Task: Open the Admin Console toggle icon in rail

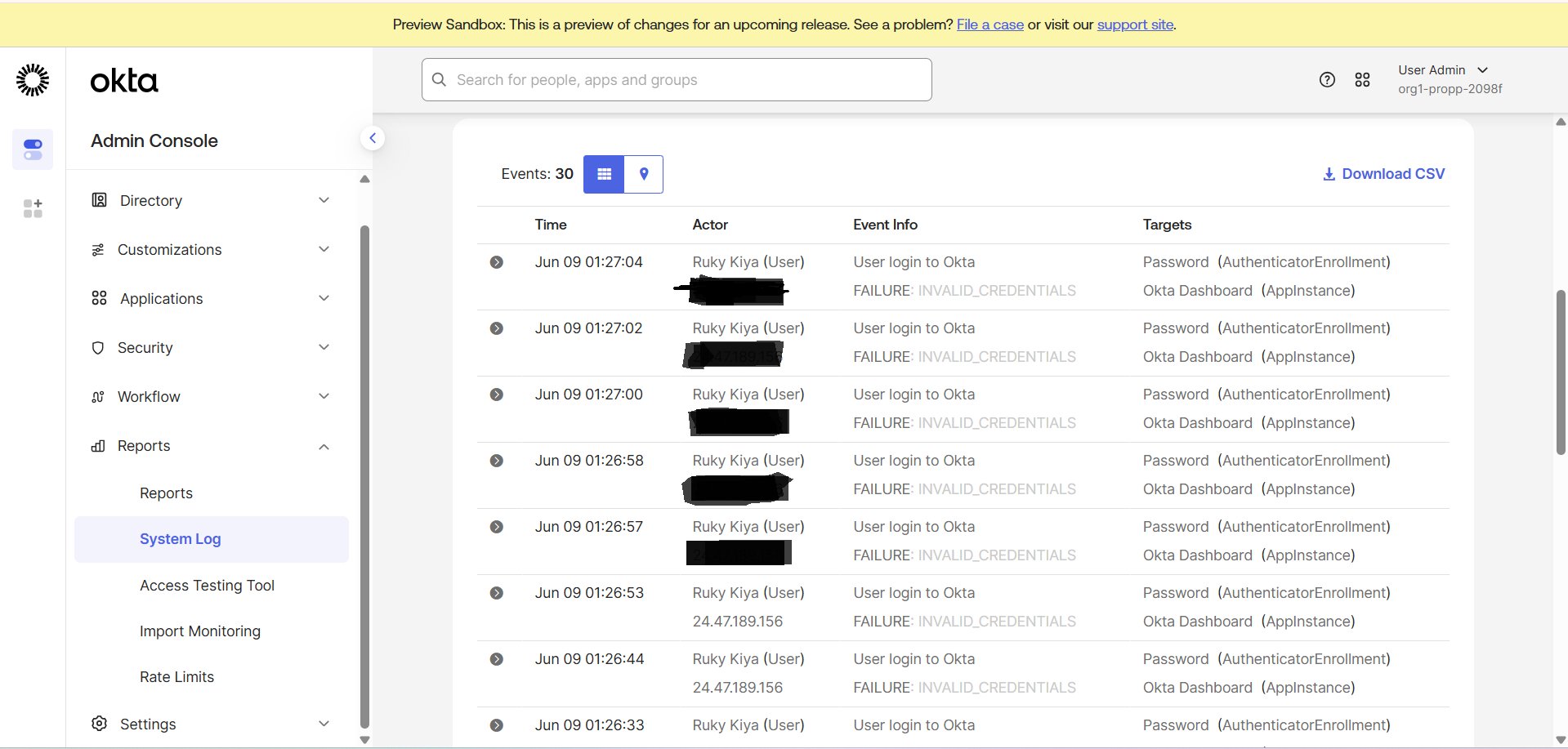Action: click(x=33, y=149)
